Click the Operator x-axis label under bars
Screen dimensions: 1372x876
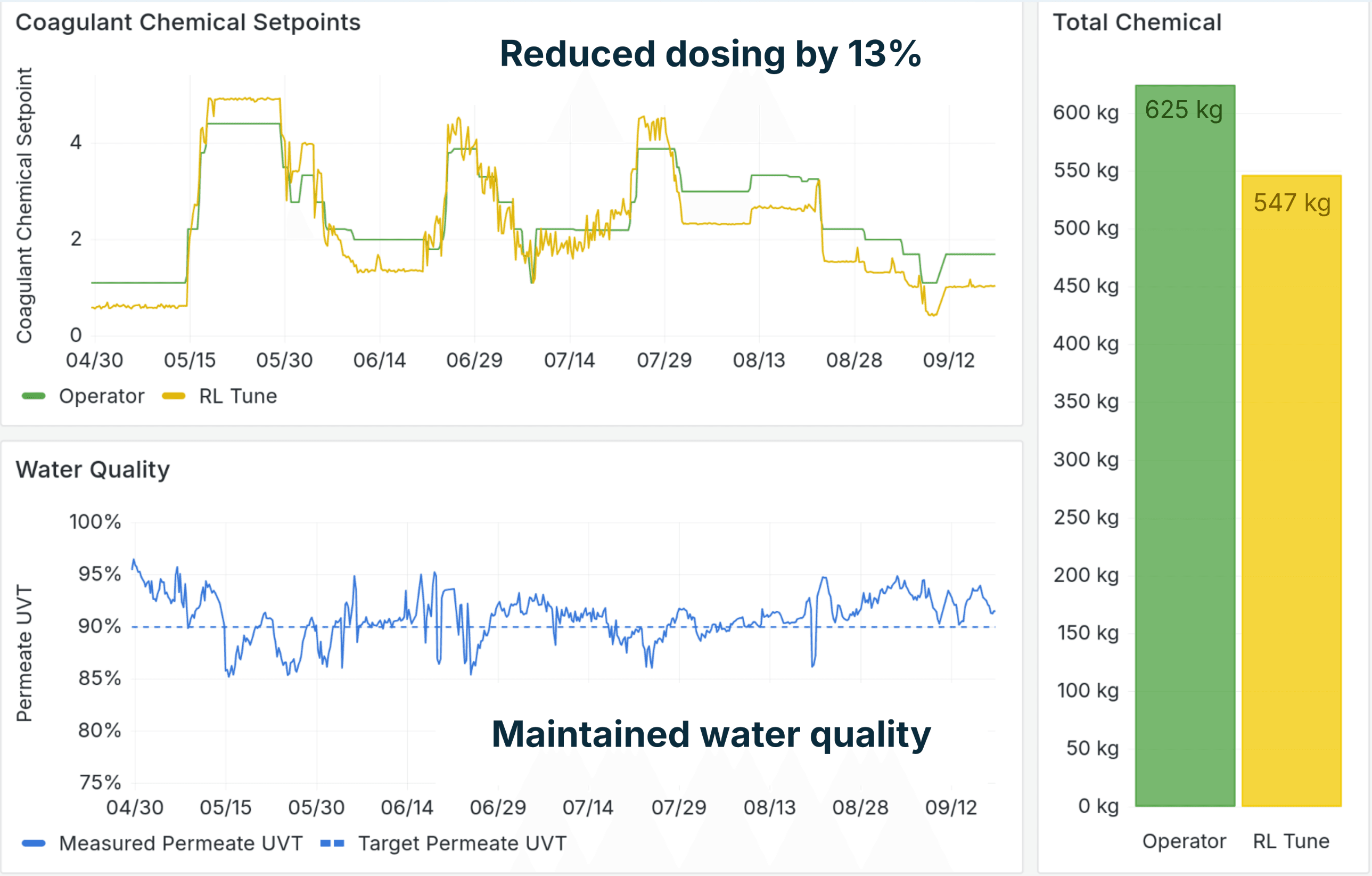(1184, 841)
